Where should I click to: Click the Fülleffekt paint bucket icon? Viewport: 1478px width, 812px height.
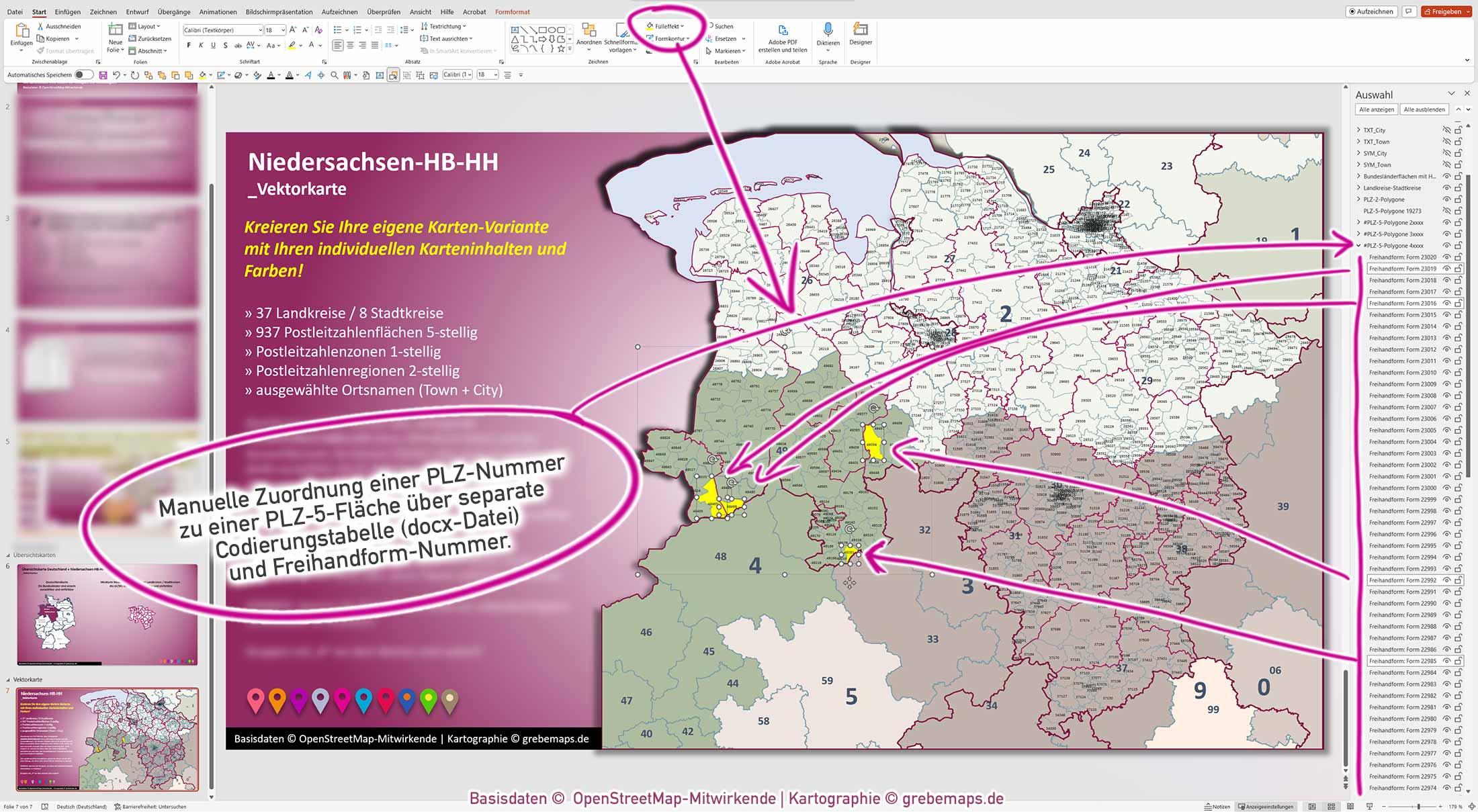click(x=649, y=26)
